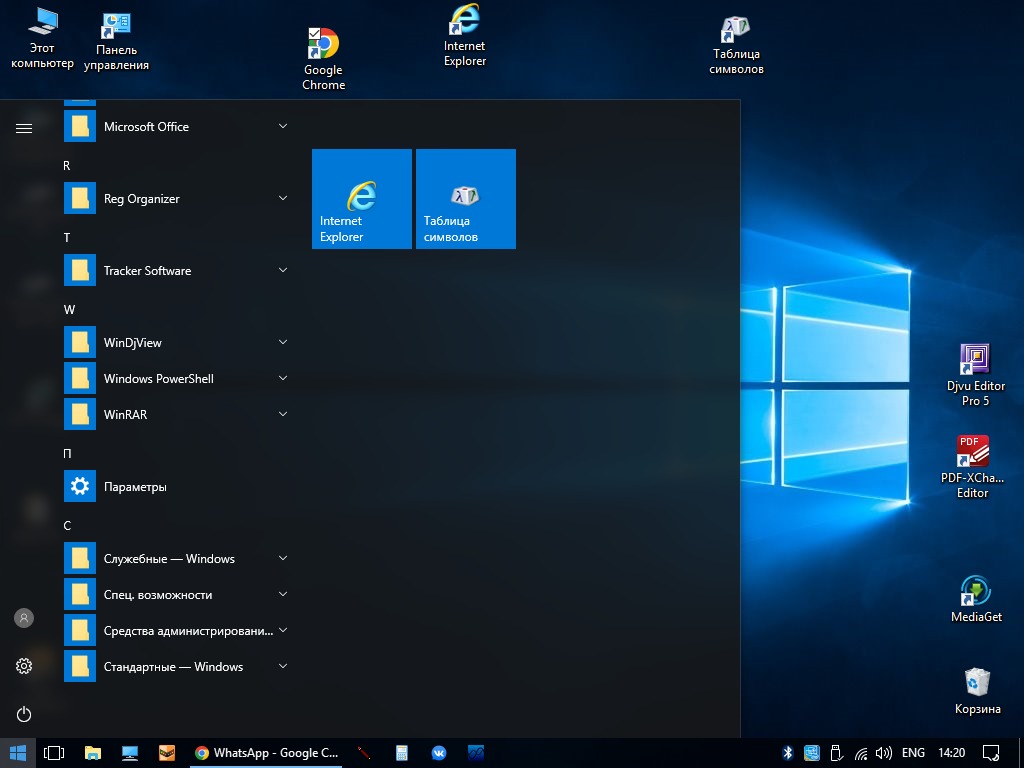Open Корзина recycle bin icon
This screenshot has height=768, width=1024.
tap(977, 691)
